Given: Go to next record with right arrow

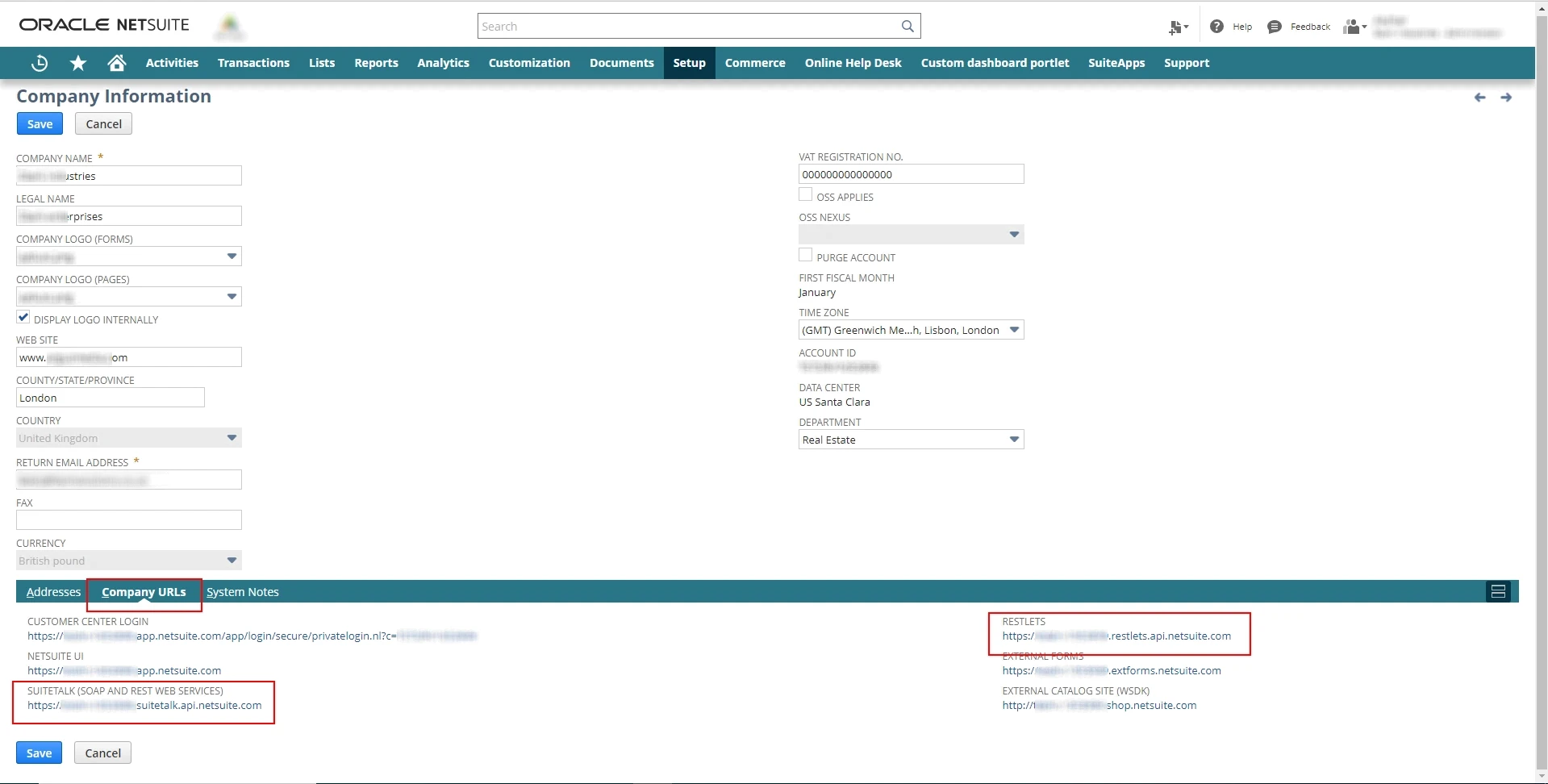Looking at the screenshot, I should 1506,98.
